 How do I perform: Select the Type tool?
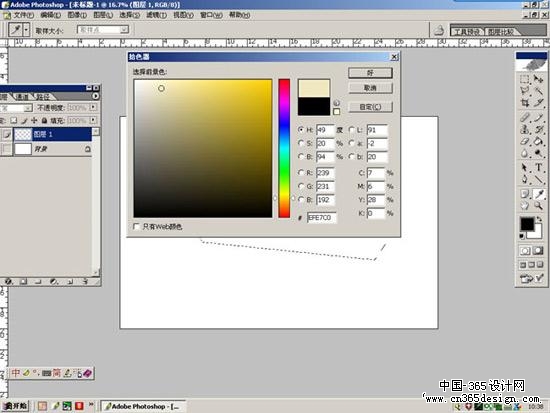click(538, 167)
